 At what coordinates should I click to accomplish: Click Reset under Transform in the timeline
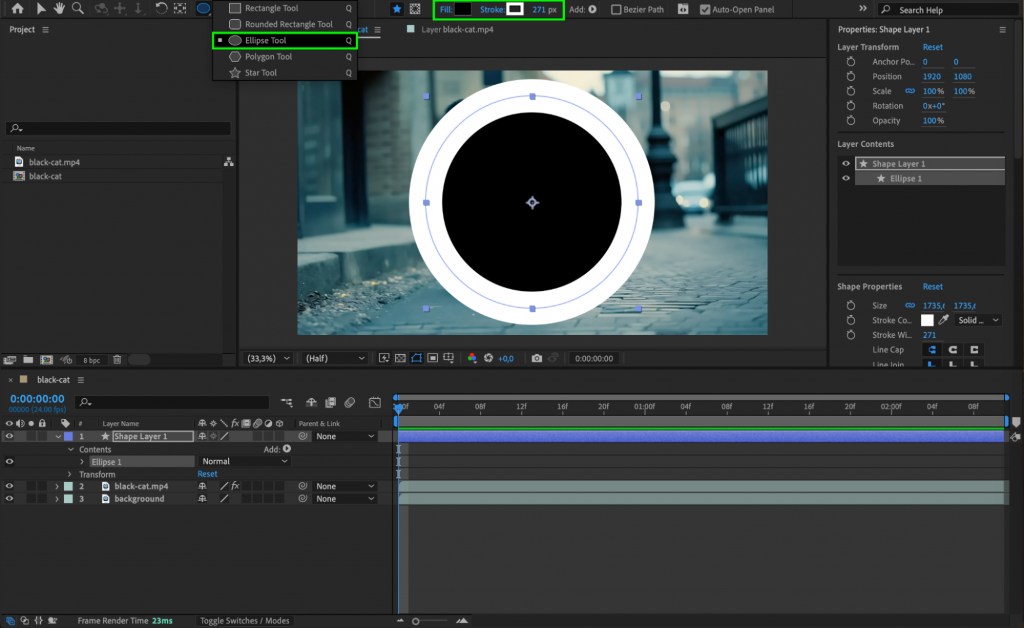click(x=208, y=473)
